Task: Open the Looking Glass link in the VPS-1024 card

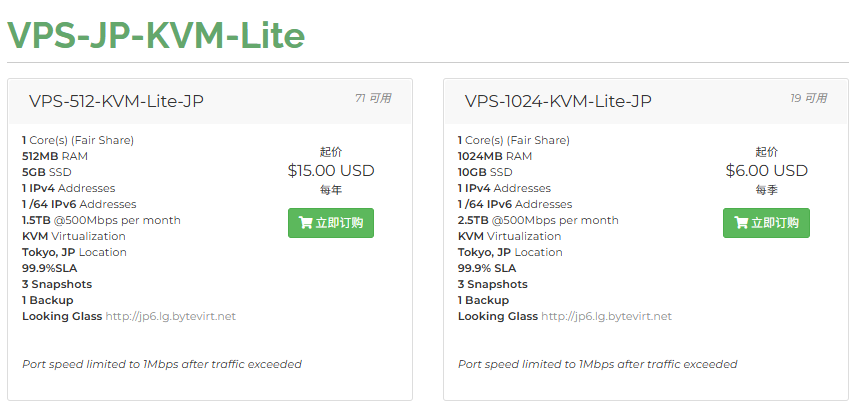Action: pyautogui.click(x=606, y=316)
